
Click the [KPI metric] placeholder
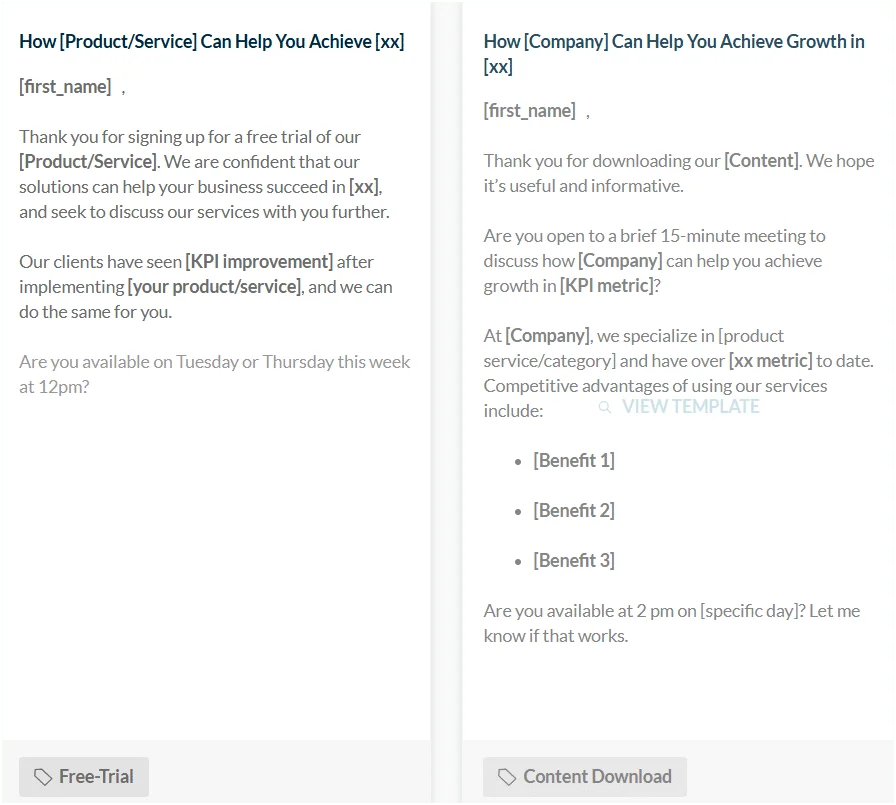[606, 286]
